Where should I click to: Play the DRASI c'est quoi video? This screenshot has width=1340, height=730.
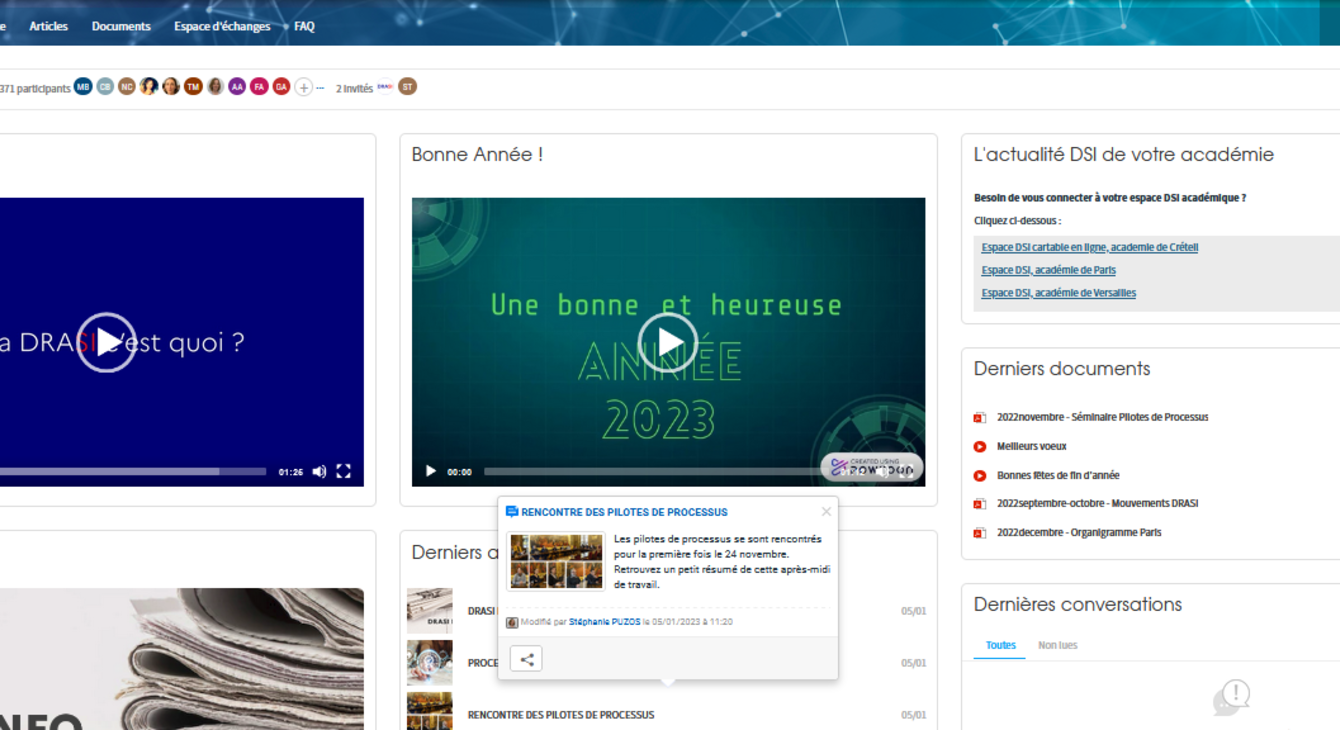coord(106,342)
